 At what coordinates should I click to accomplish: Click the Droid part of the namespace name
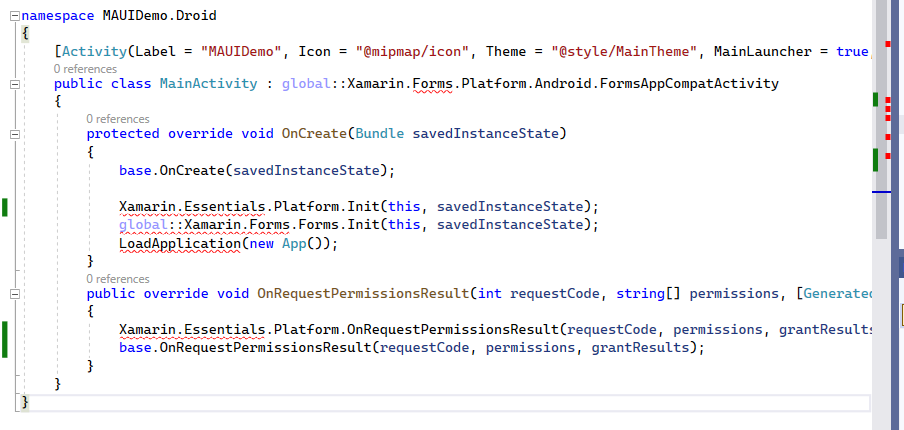[197, 16]
